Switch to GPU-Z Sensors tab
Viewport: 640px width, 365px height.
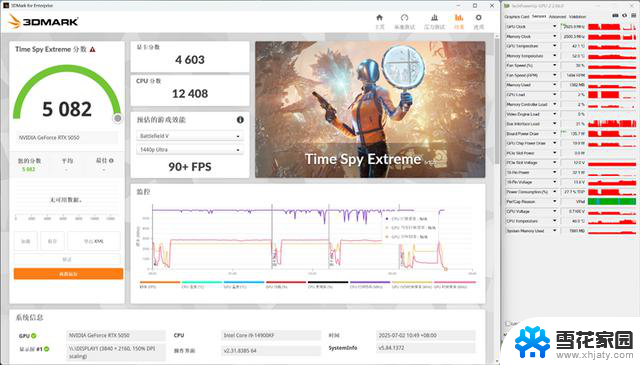pyautogui.click(x=539, y=16)
